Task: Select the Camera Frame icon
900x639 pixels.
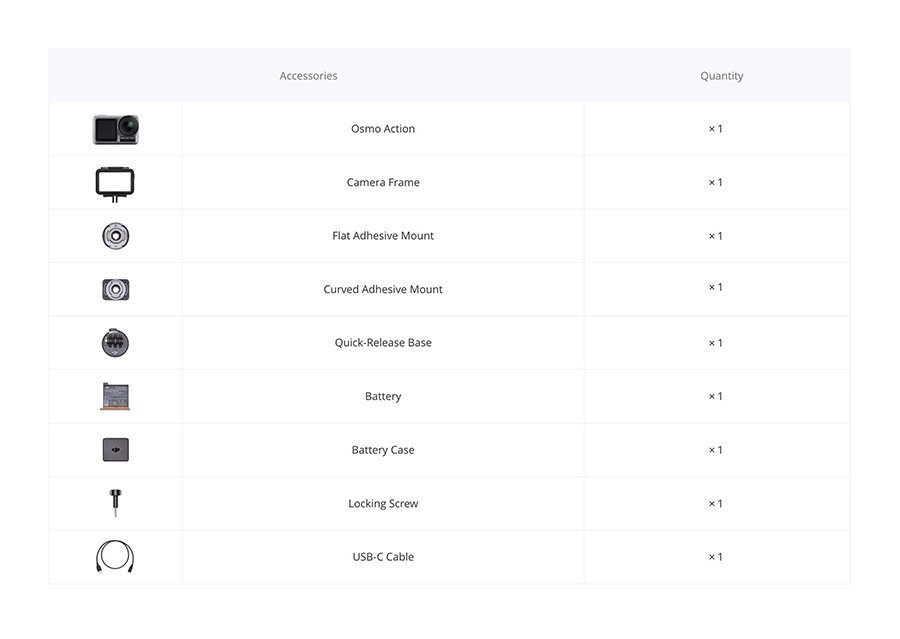Action: click(x=115, y=184)
